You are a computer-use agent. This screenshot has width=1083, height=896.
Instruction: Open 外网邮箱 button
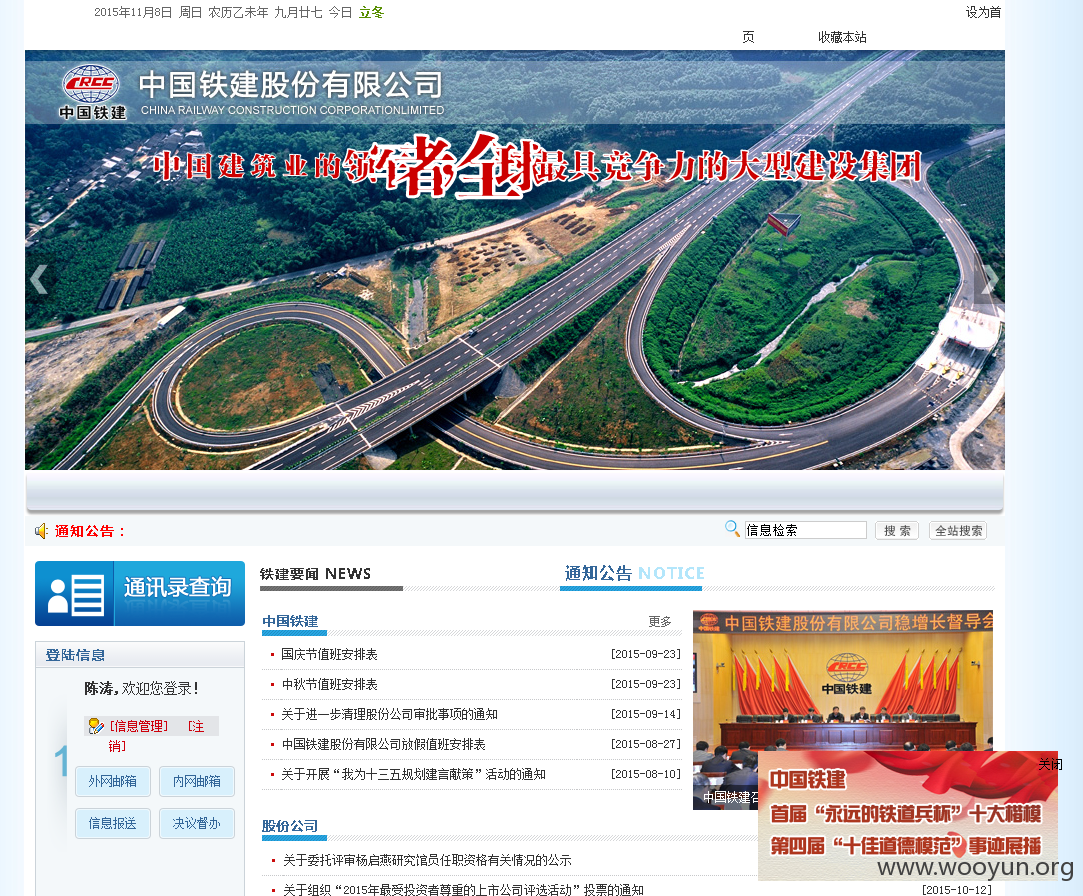113,781
